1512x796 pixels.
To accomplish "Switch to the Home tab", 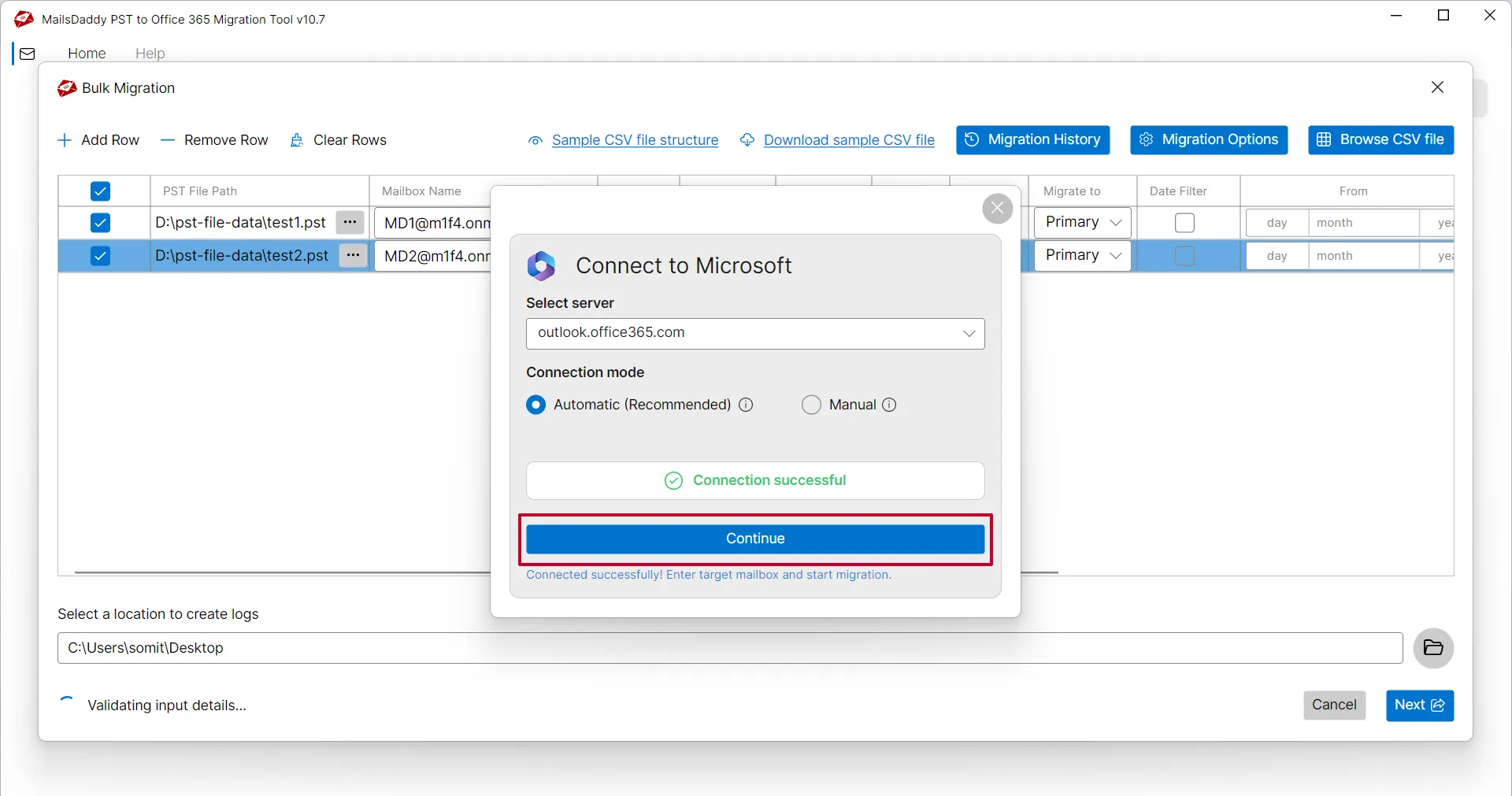I will (x=87, y=54).
